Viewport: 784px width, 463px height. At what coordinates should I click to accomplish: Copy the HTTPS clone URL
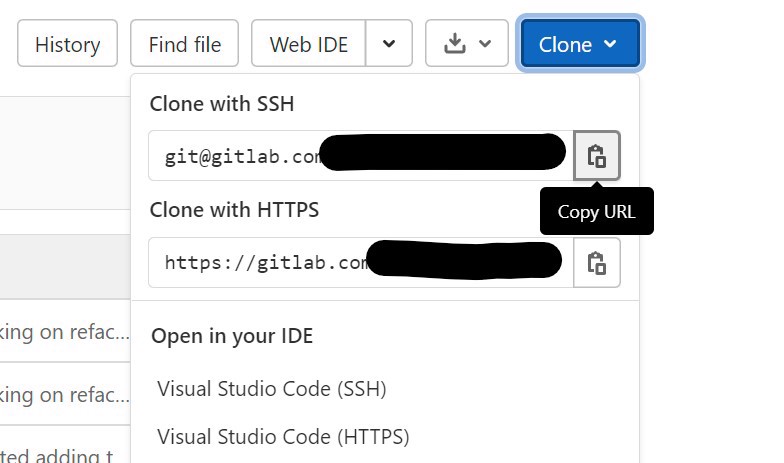[597, 263]
